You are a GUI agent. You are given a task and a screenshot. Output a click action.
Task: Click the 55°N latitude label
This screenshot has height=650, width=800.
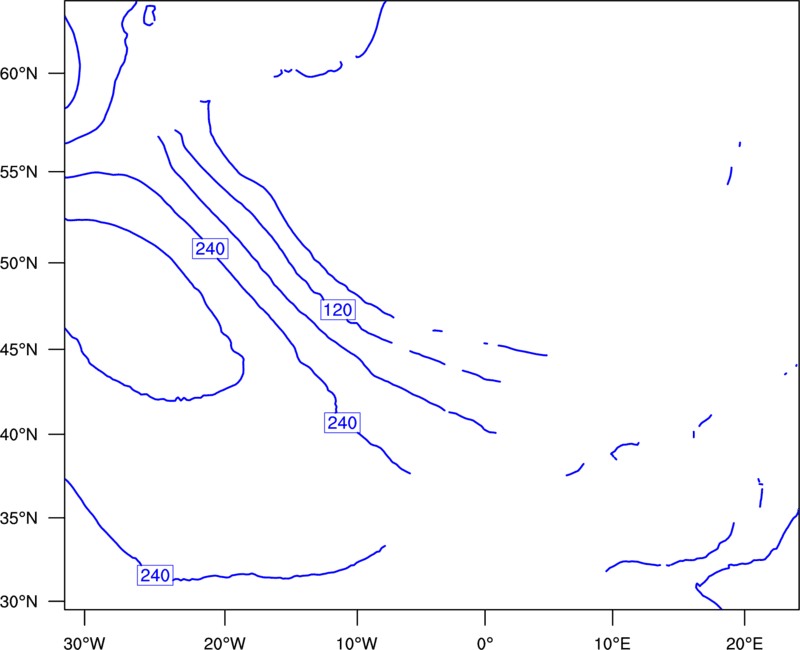19,172
